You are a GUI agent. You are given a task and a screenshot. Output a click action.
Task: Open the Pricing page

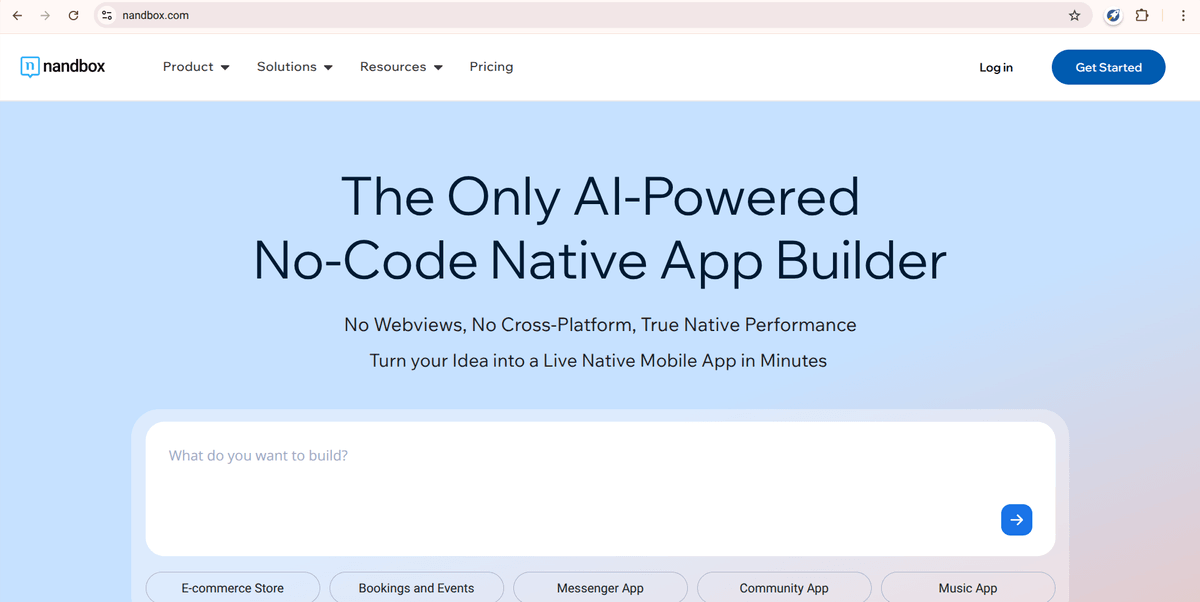click(491, 67)
